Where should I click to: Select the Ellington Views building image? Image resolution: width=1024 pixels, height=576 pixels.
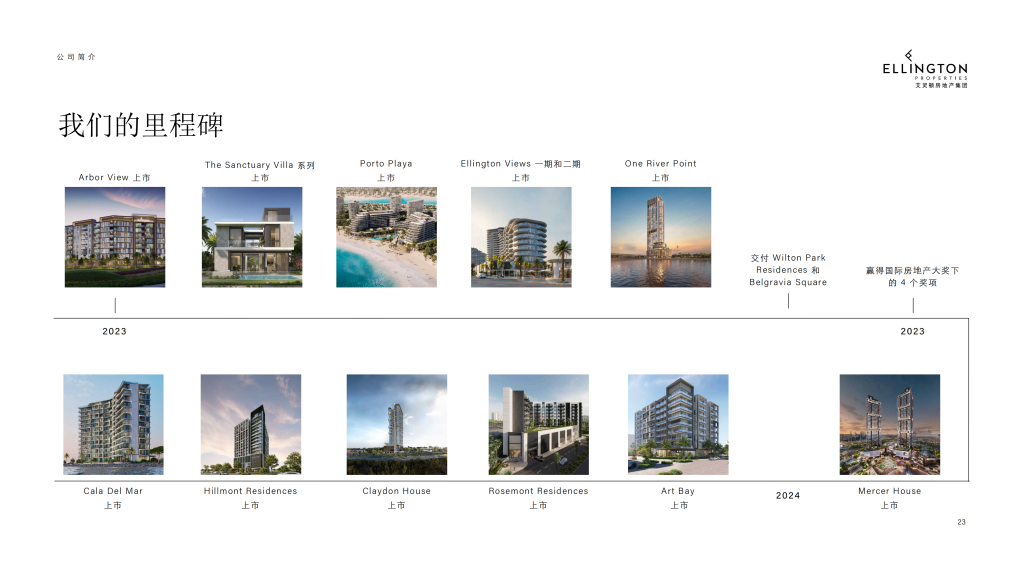[521, 237]
